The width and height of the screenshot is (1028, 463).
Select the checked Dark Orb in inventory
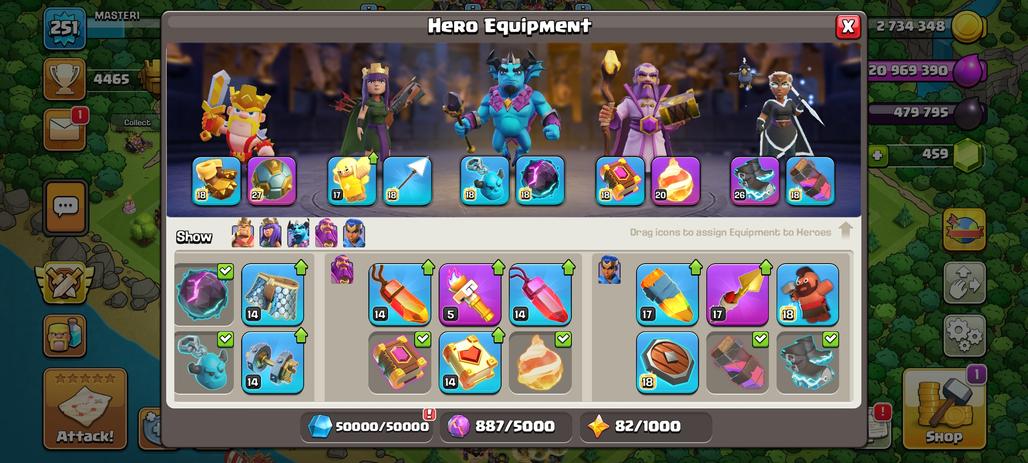(x=204, y=294)
